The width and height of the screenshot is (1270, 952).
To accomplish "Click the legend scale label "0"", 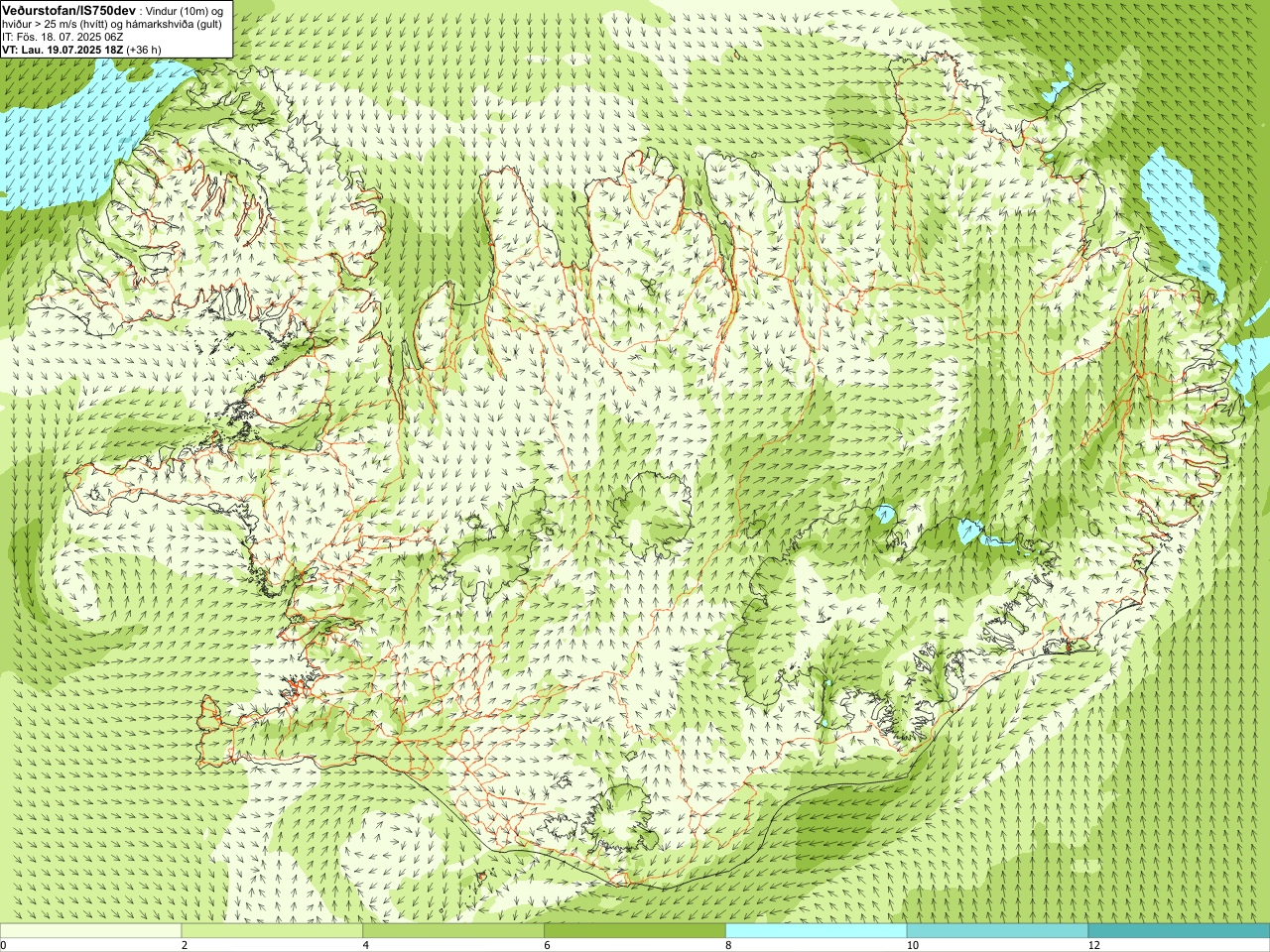I will [x=3, y=945].
